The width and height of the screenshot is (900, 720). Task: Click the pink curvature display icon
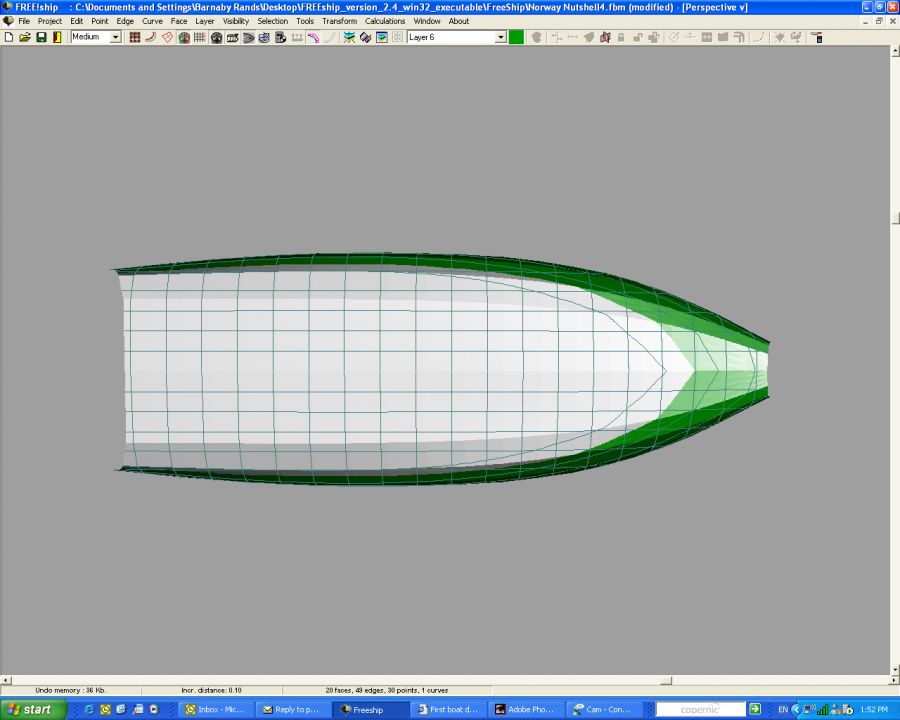(x=313, y=37)
